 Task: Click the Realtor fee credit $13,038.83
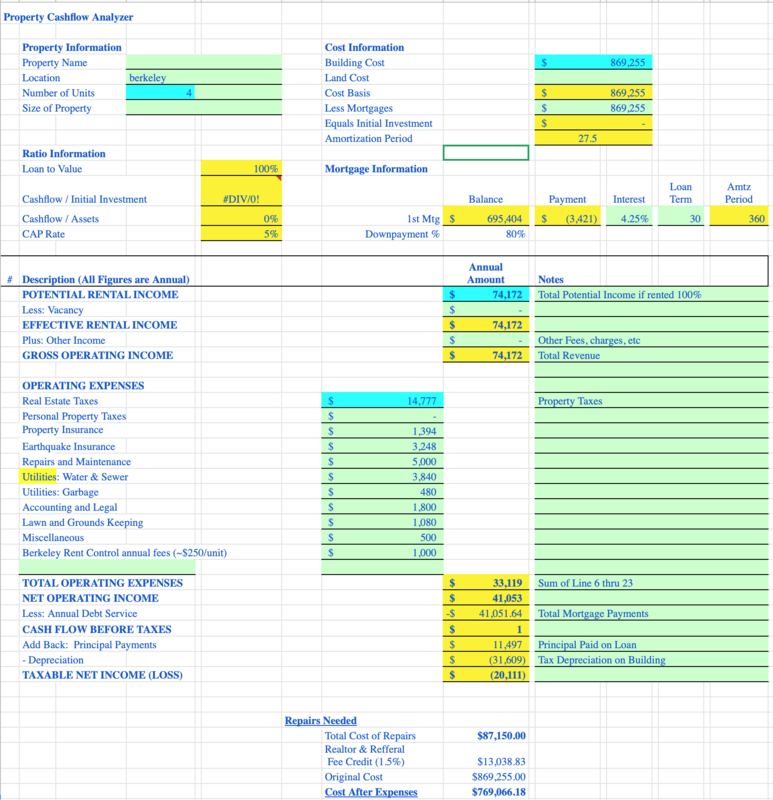click(x=501, y=761)
